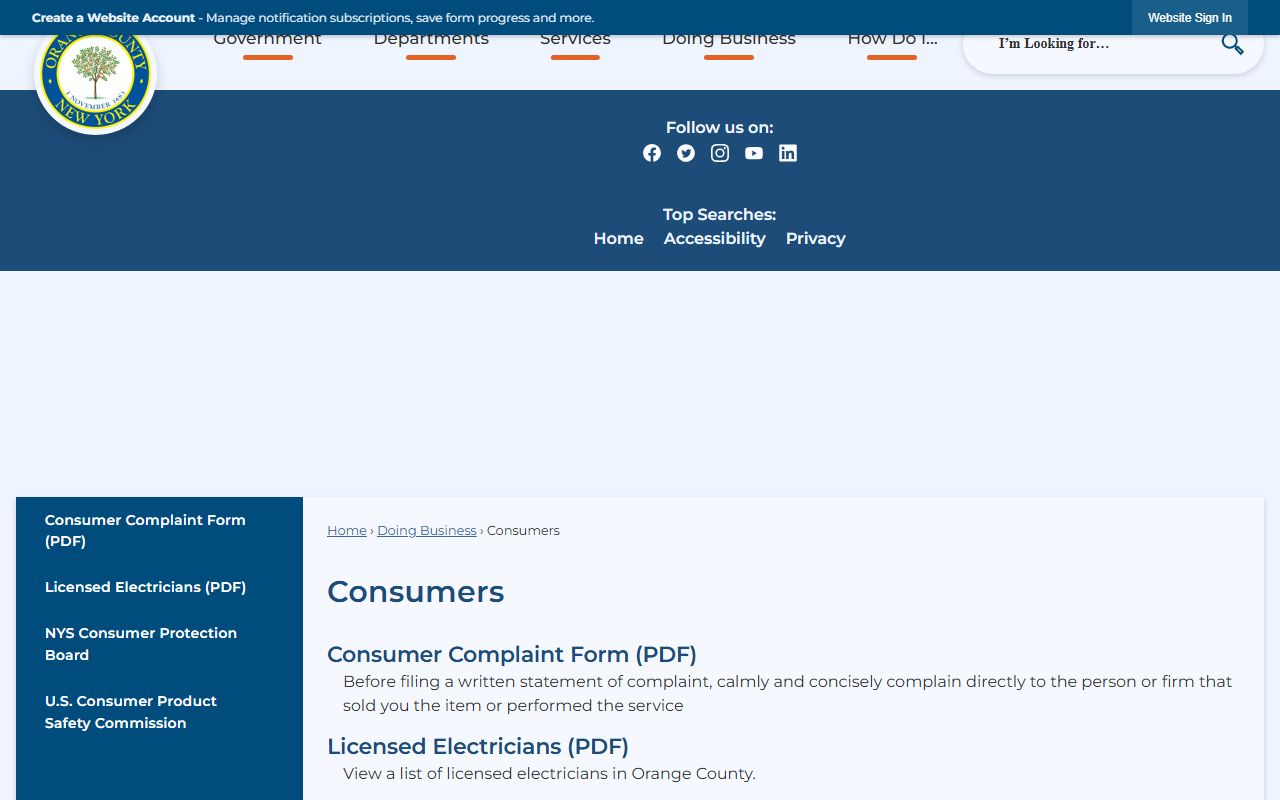Open Licensed Electricians (PDF) in the sidebar
This screenshot has height=800, width=1280.
(145, 587)
